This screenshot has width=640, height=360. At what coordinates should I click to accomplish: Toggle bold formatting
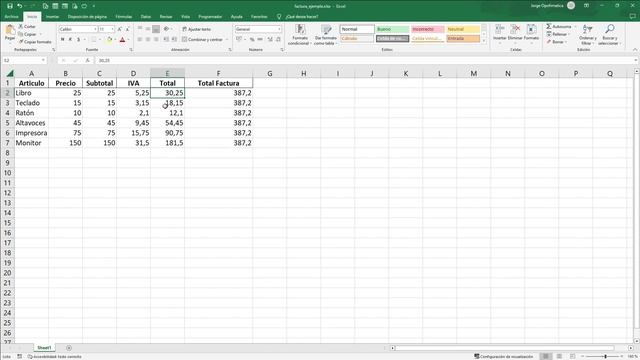62,40
